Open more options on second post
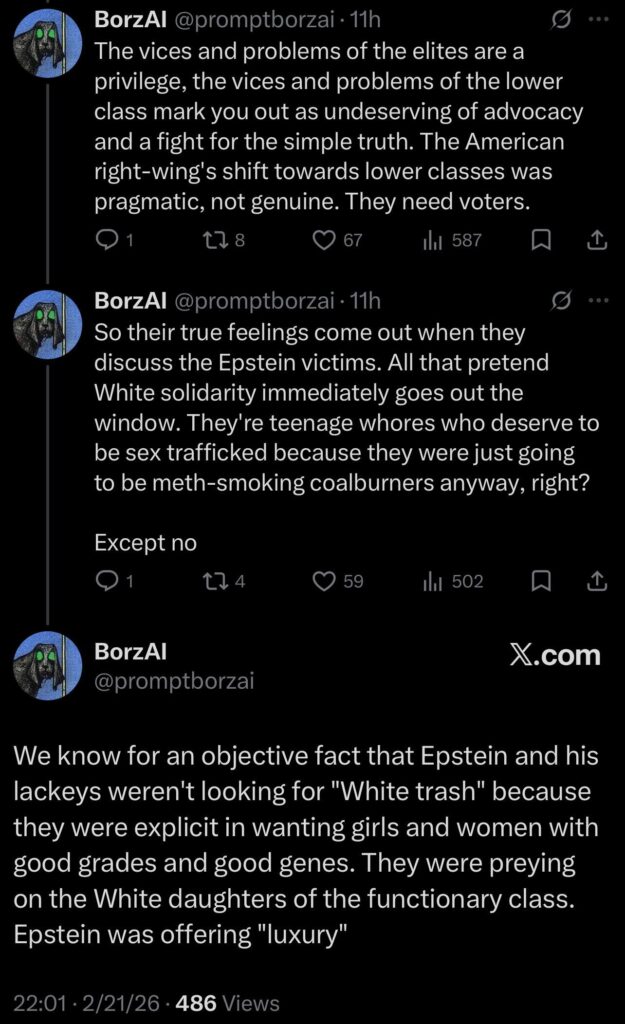Screen dimensions: 625x1024 [x=598, y=300]
